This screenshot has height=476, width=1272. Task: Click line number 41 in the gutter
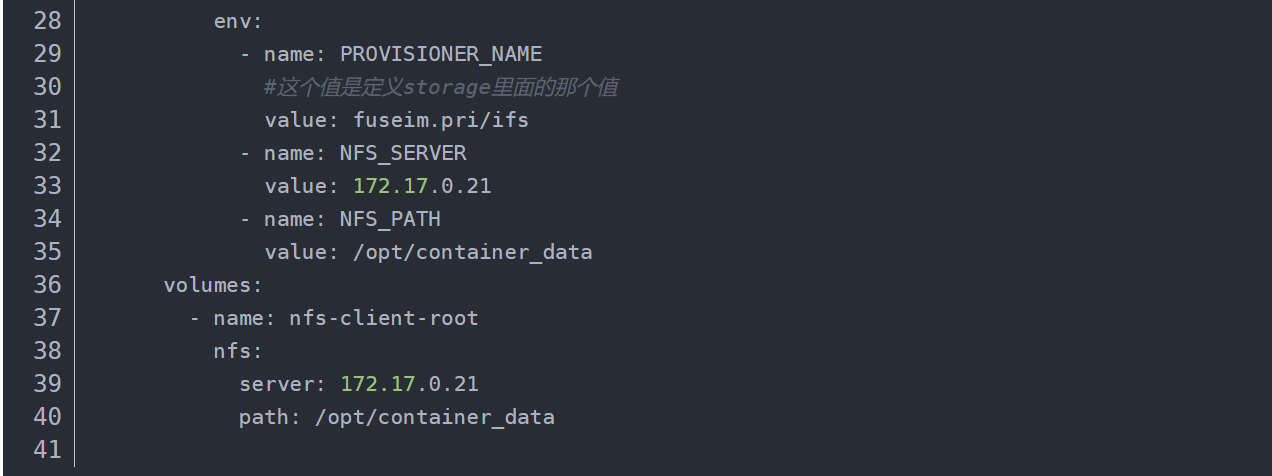pyautogui.click(x=47, y=450)
